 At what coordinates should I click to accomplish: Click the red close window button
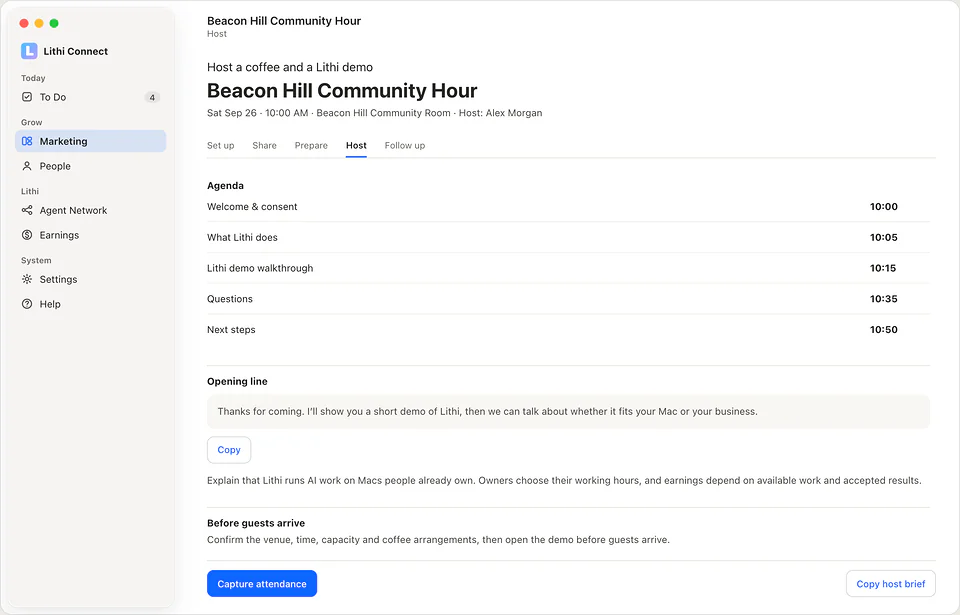point(24,23)
